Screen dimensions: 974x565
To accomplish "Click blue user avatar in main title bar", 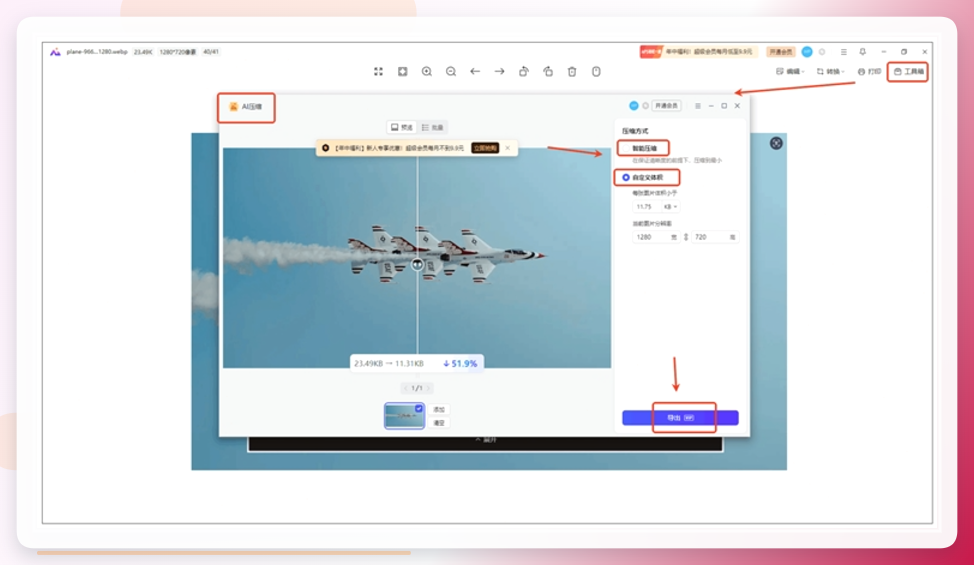I will 807,52.
